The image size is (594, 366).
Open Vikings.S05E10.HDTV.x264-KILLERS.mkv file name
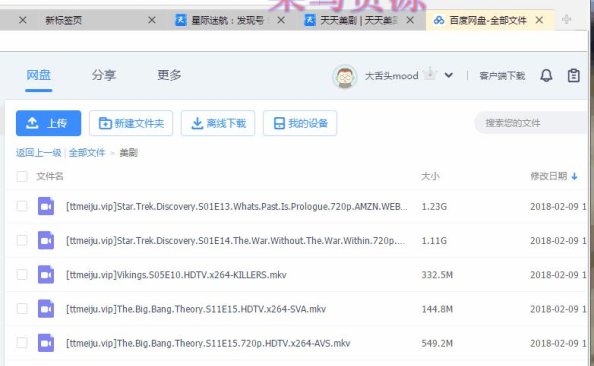[176, 275]
